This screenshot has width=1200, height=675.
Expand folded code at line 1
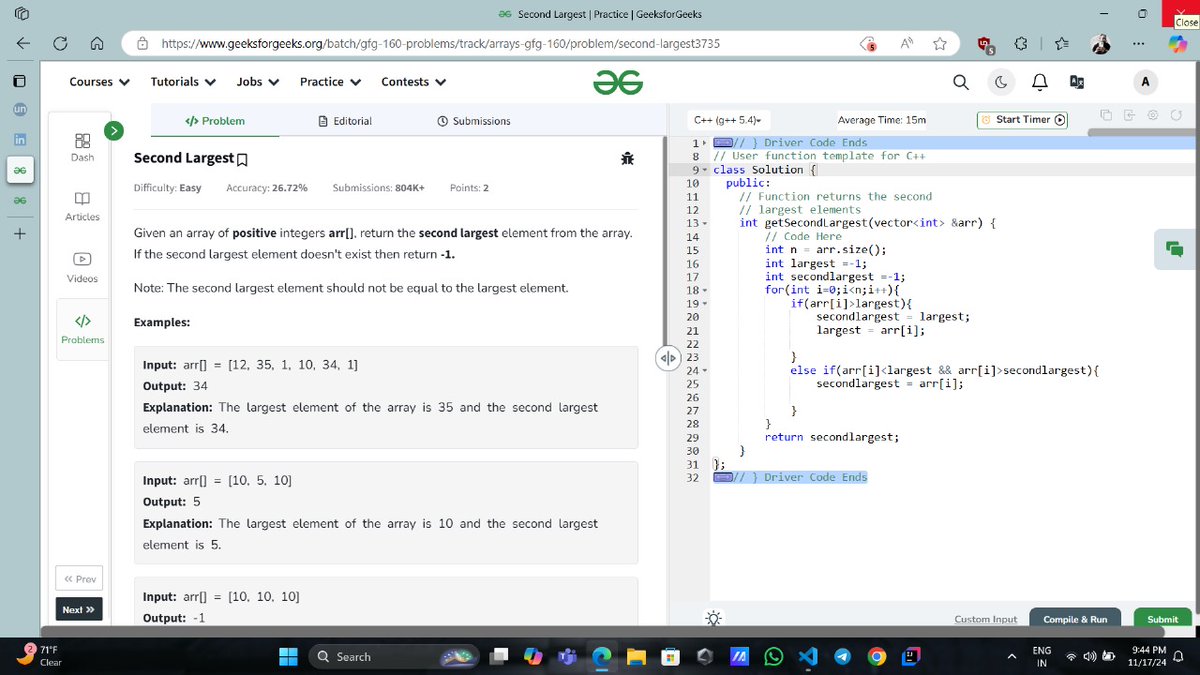[x=706, y=143]
